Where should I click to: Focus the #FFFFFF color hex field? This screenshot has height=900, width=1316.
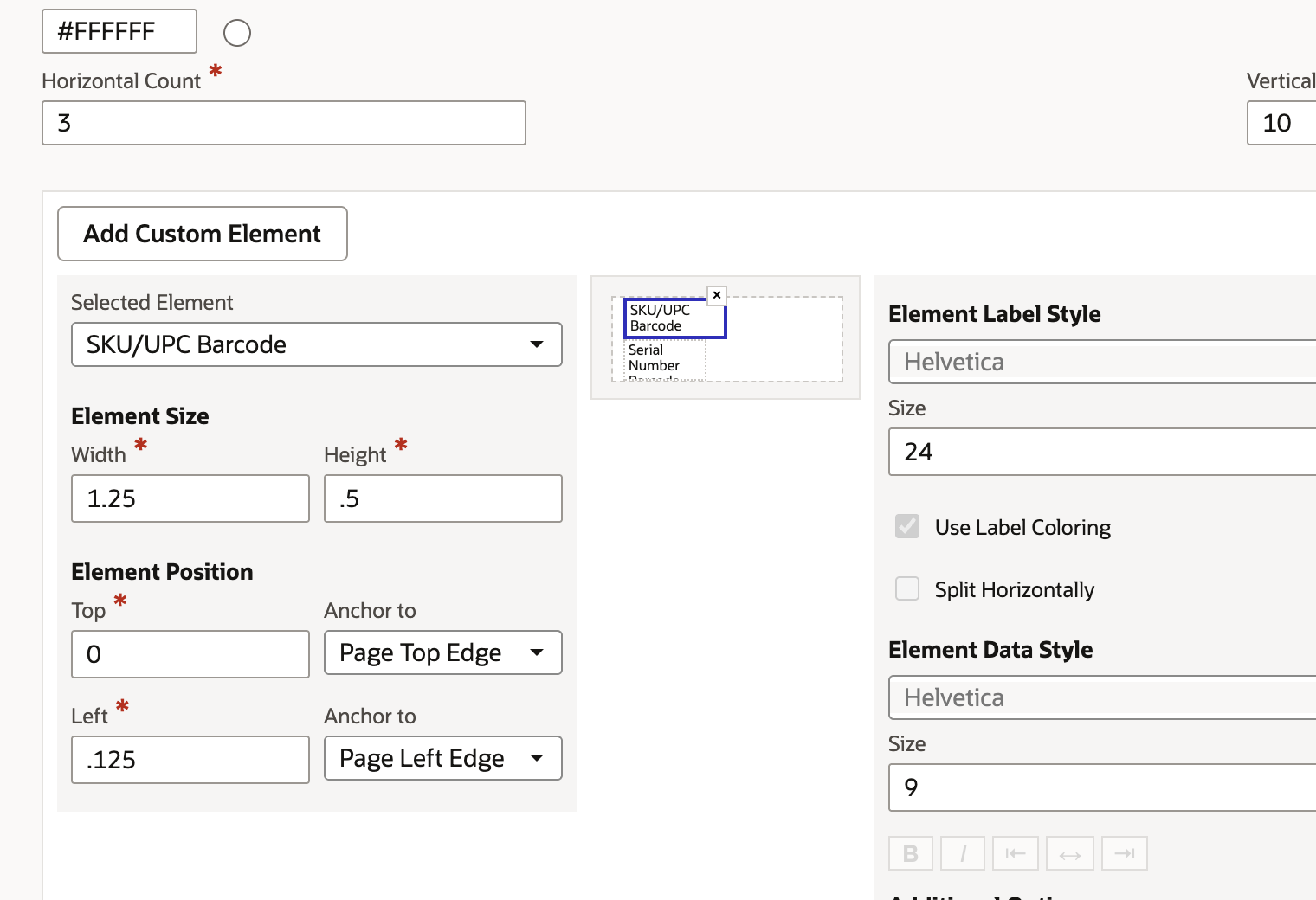(119, 31)
